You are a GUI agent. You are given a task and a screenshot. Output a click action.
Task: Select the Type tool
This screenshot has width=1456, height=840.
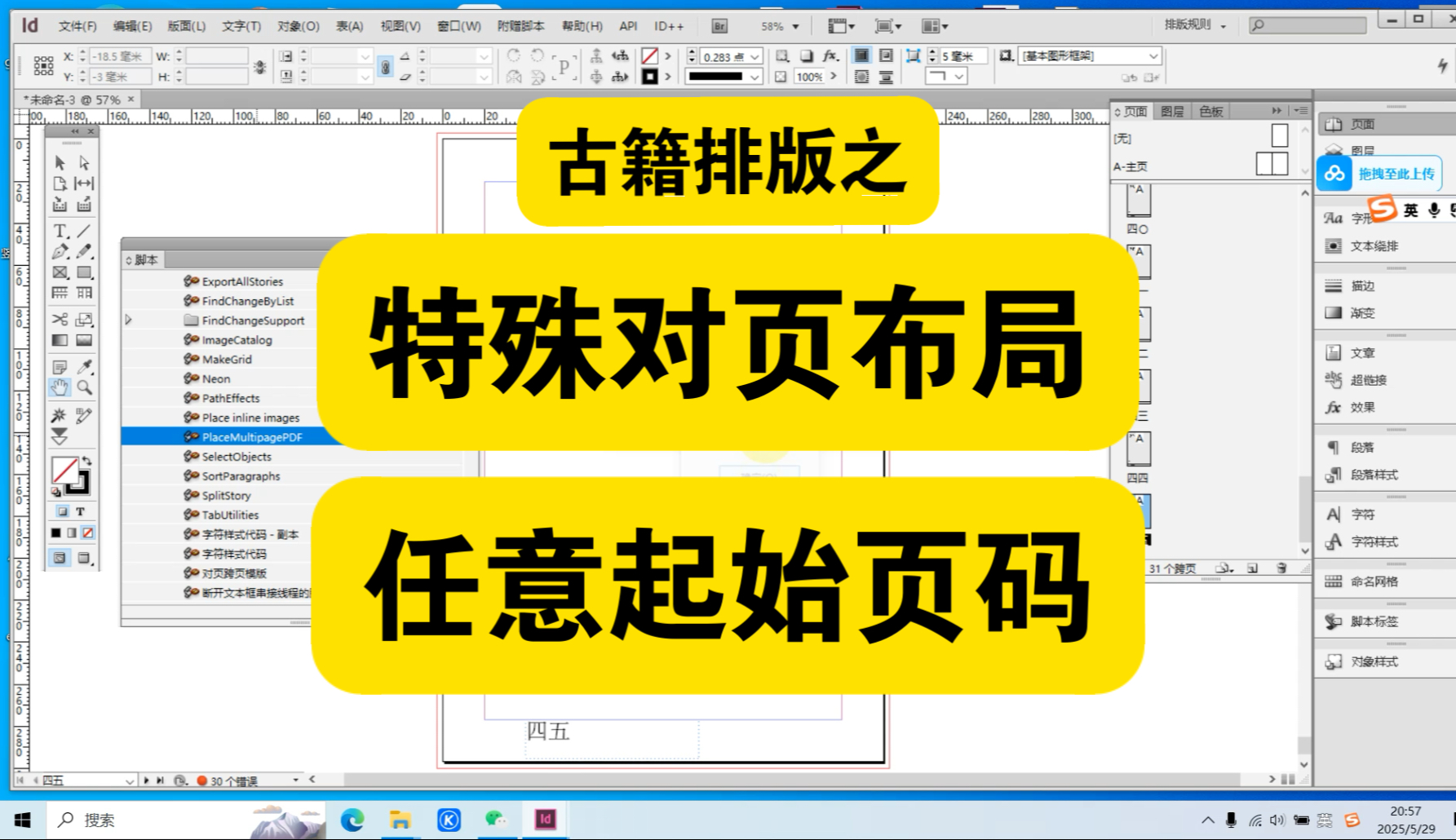[60, 229]
